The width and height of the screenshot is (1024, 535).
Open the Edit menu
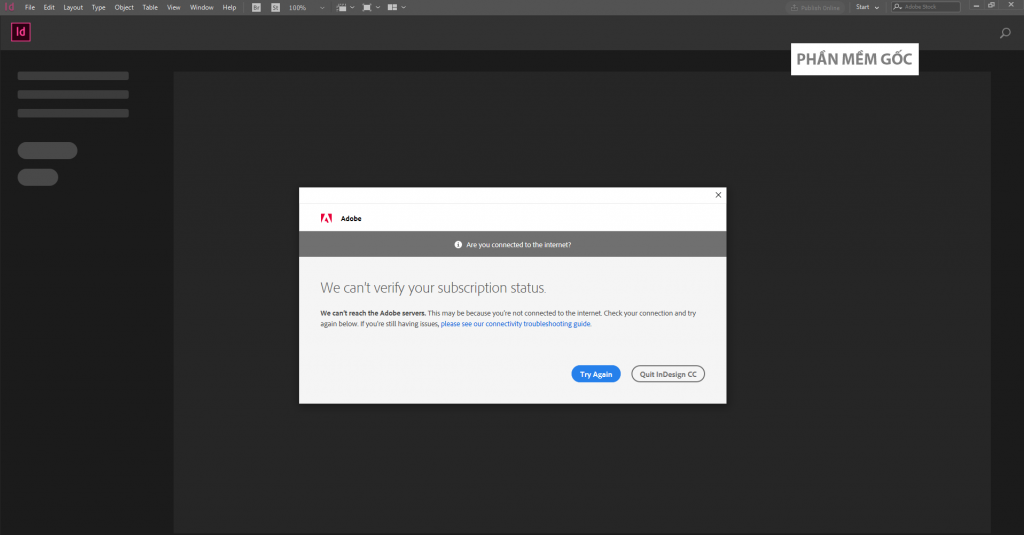pos(49,8)
